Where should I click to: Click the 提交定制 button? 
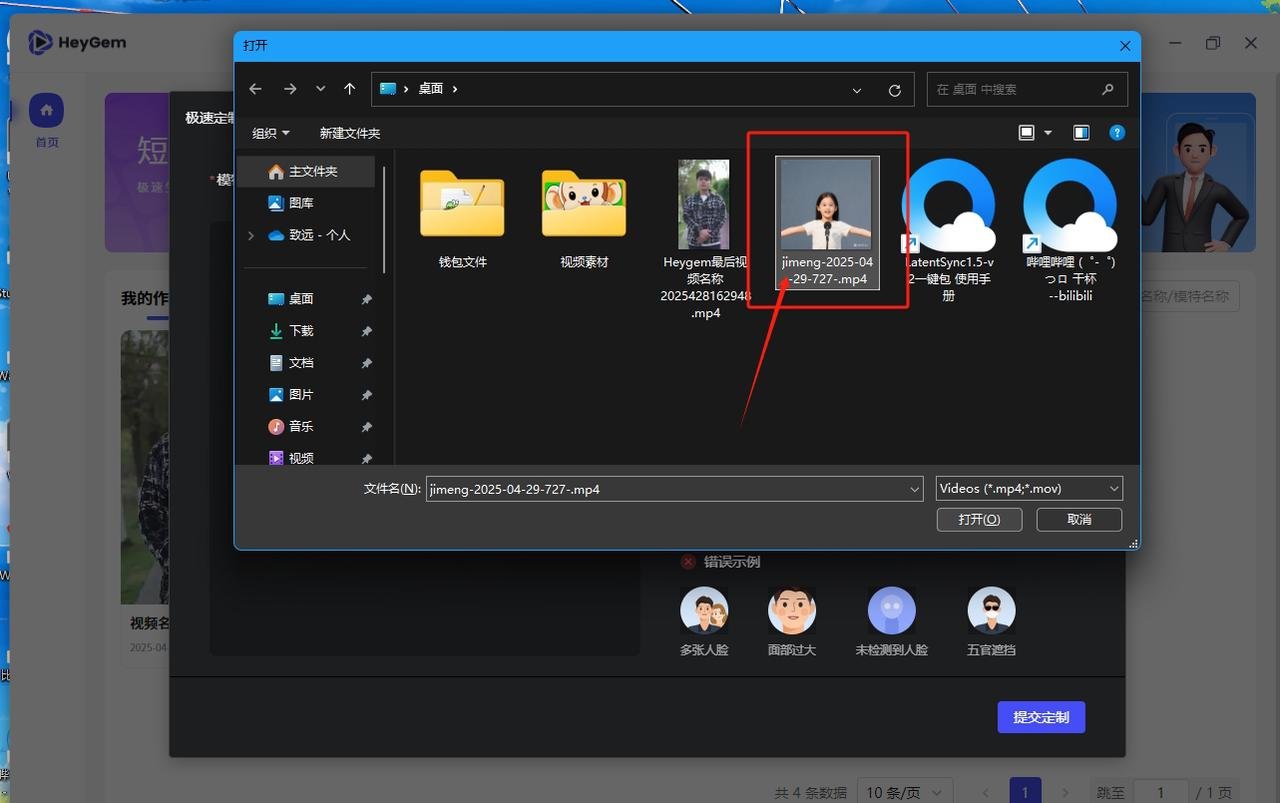pos(1041,717)
